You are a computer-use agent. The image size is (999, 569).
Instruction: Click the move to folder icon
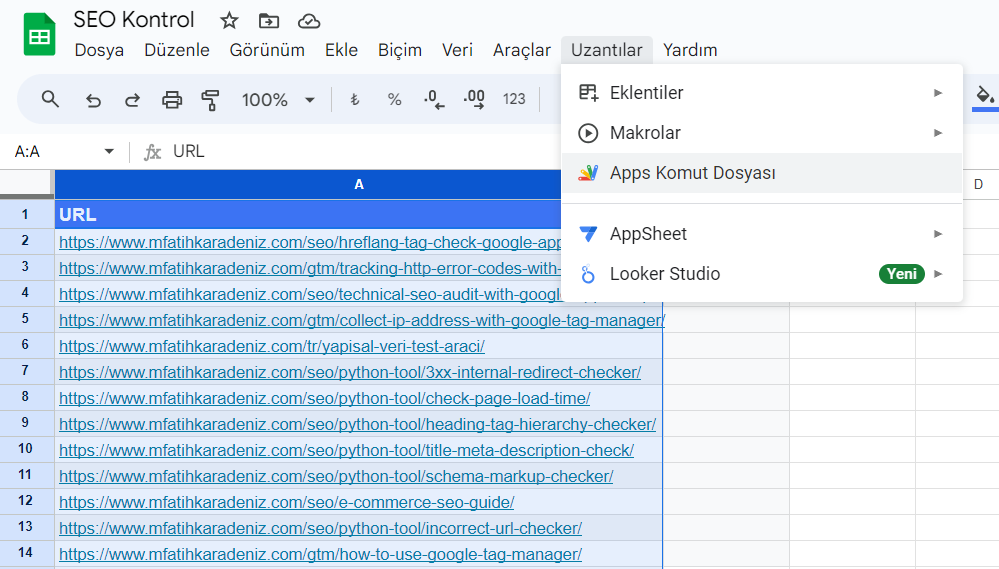(269, 21)
